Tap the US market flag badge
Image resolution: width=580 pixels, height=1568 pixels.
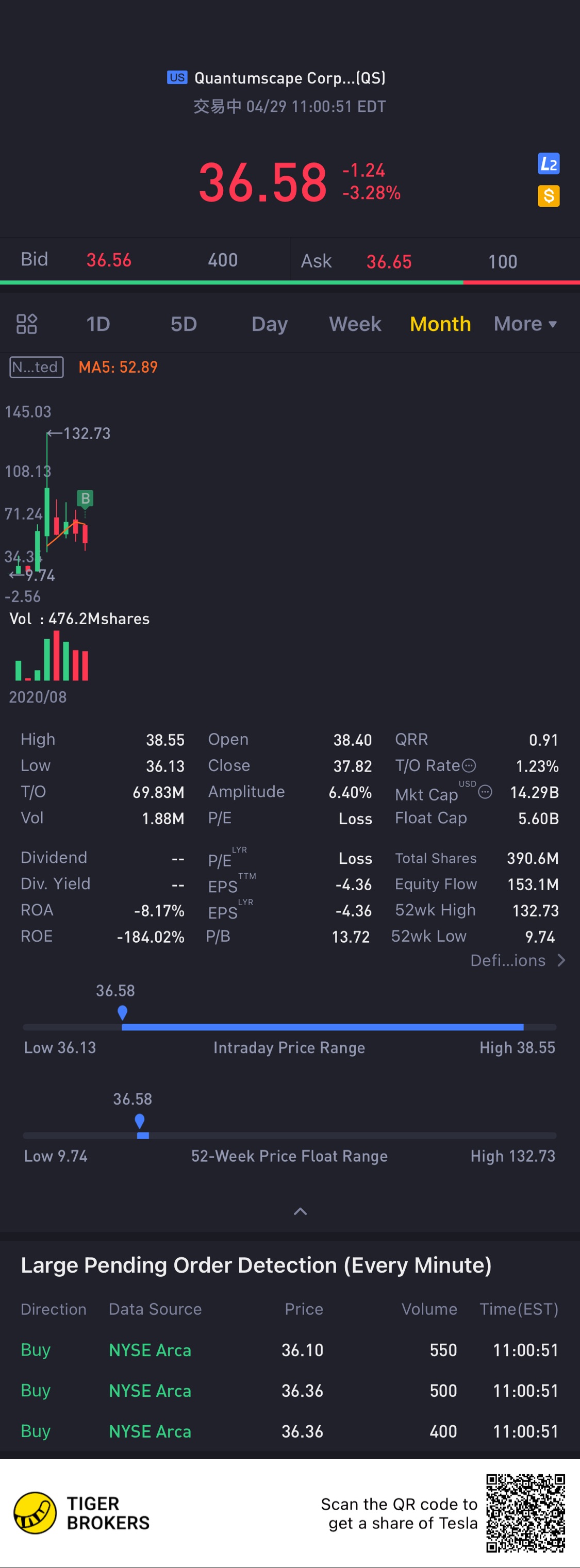(x=177, y=77)
